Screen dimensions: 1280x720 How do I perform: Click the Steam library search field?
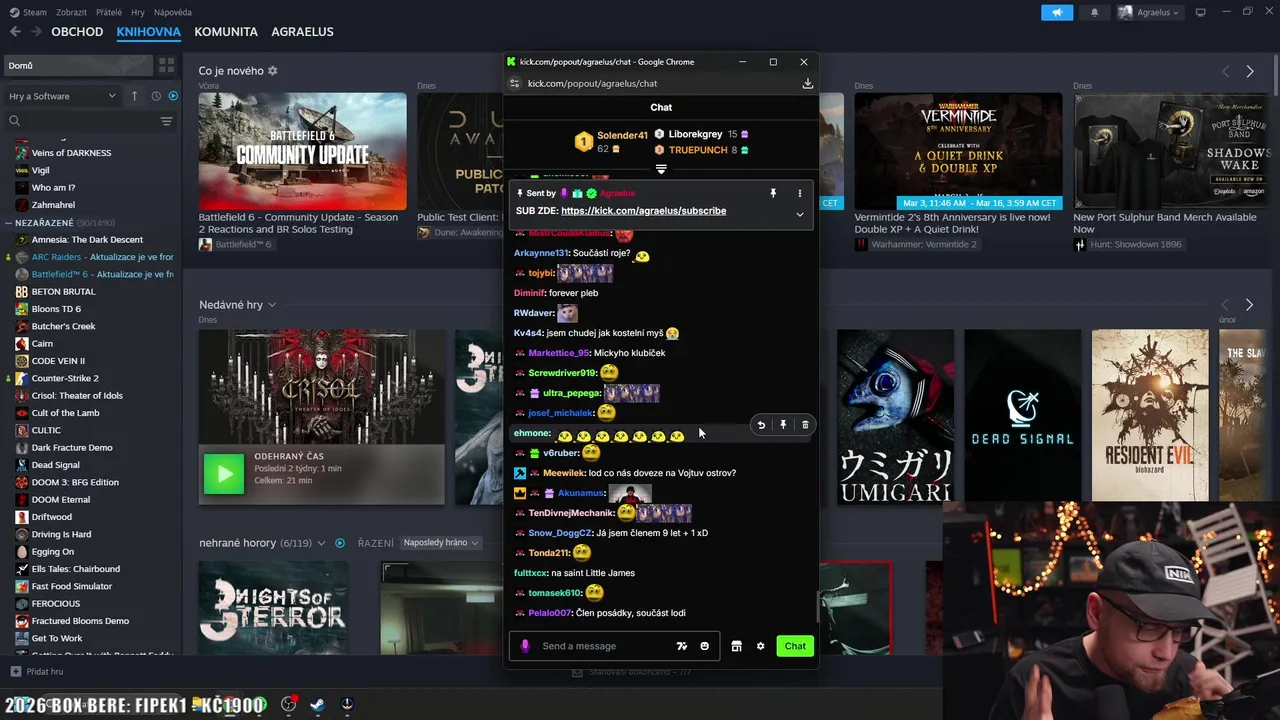tap(88, 121)
